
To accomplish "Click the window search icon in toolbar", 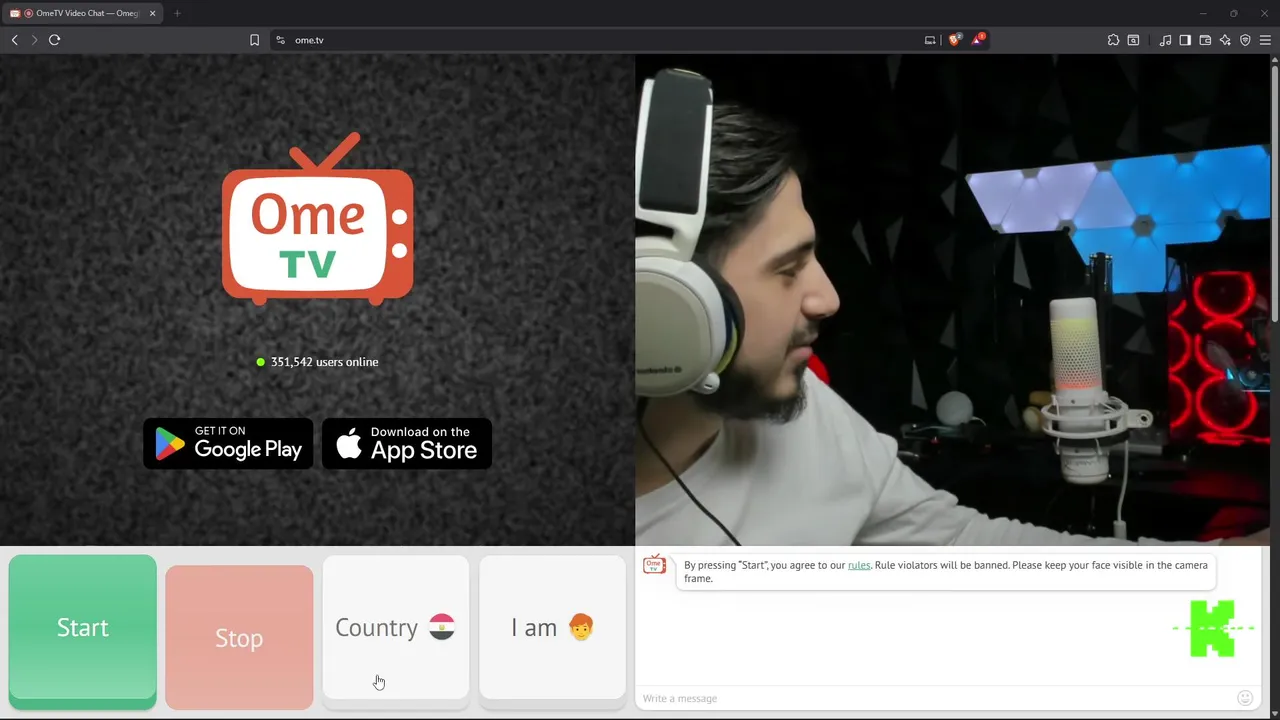I will point(1133,40).
